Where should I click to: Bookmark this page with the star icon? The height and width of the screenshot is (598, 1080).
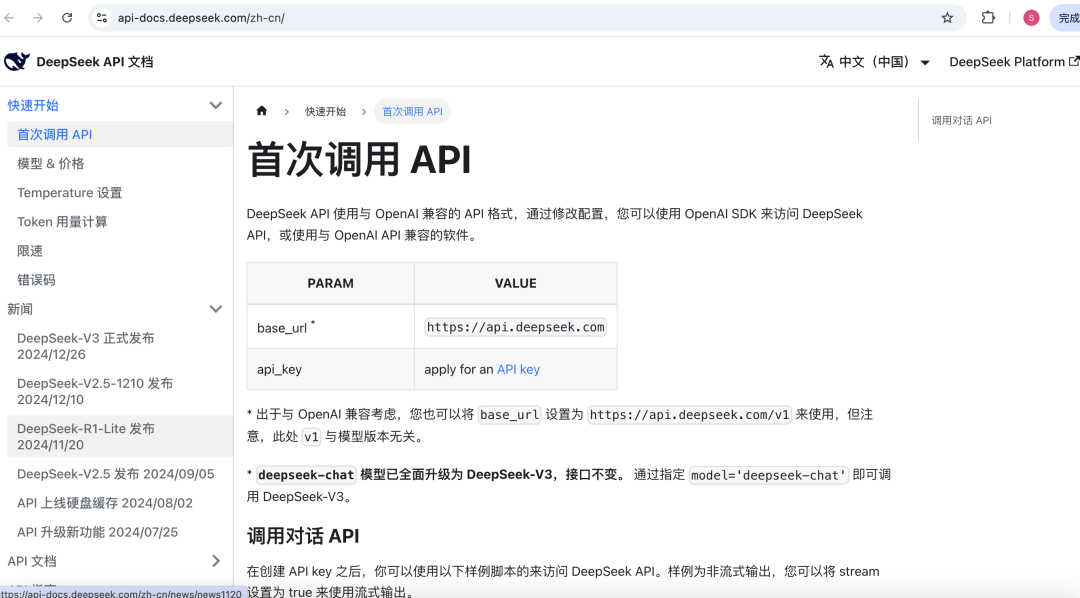pos(947,18)
